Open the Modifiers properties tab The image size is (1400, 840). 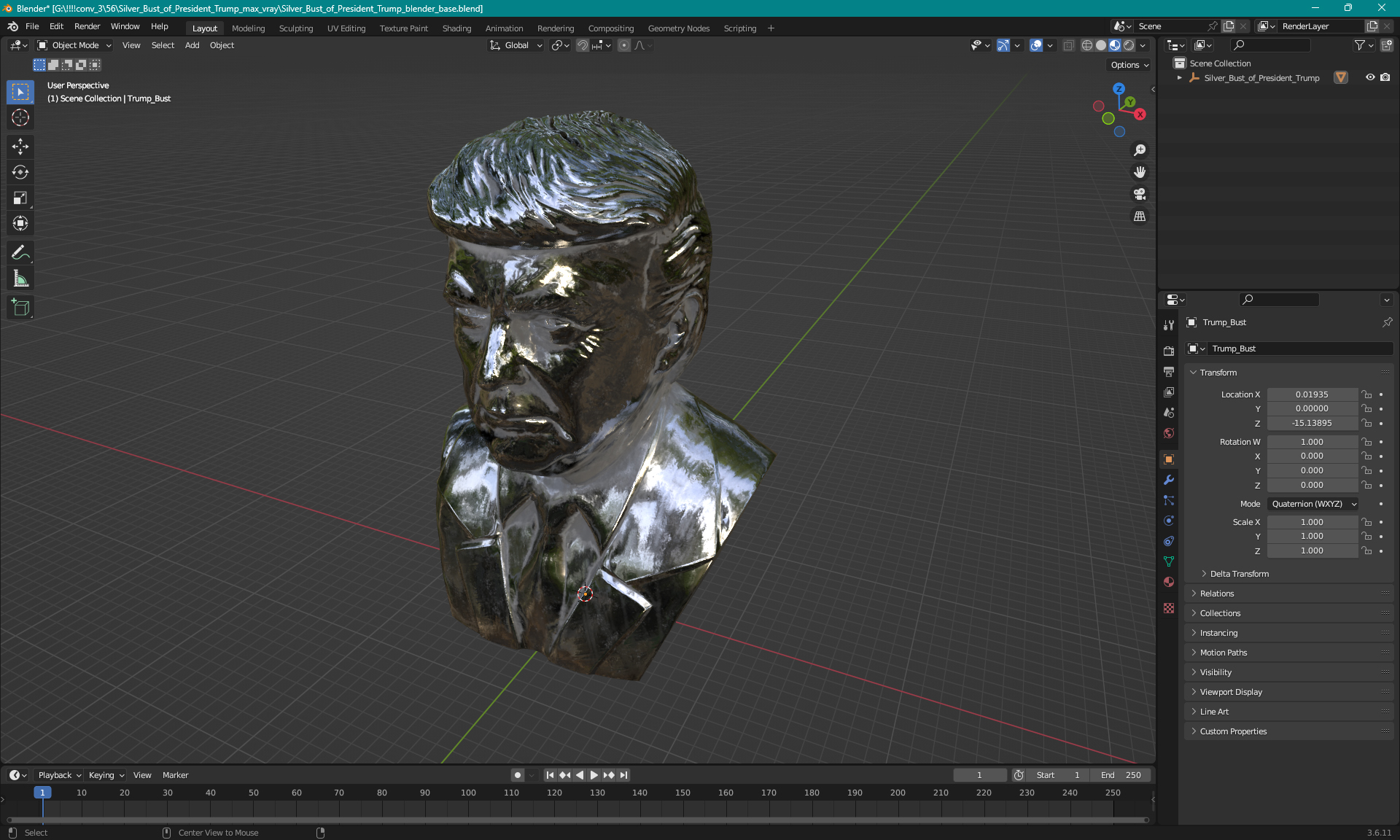(x=1169, y=480)
